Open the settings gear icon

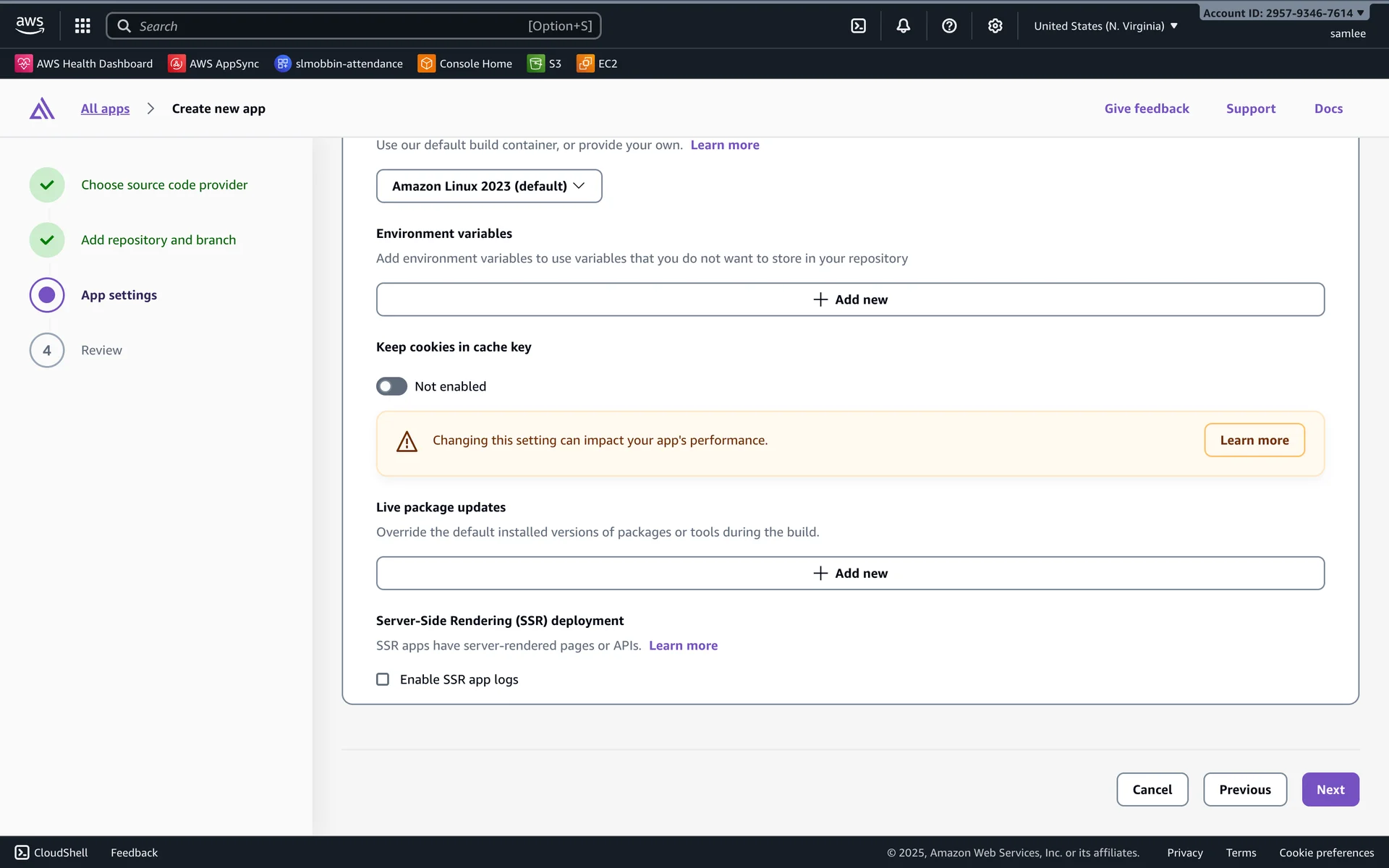click(x=995, y=26)
